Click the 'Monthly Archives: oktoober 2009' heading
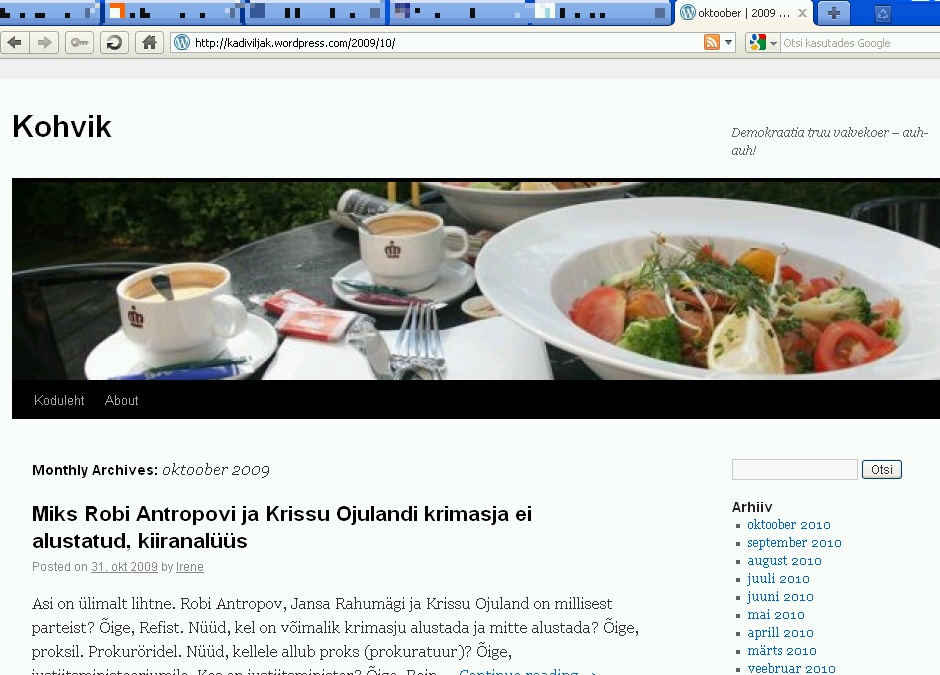The image size is (940, 675). [x=150, y=470]
